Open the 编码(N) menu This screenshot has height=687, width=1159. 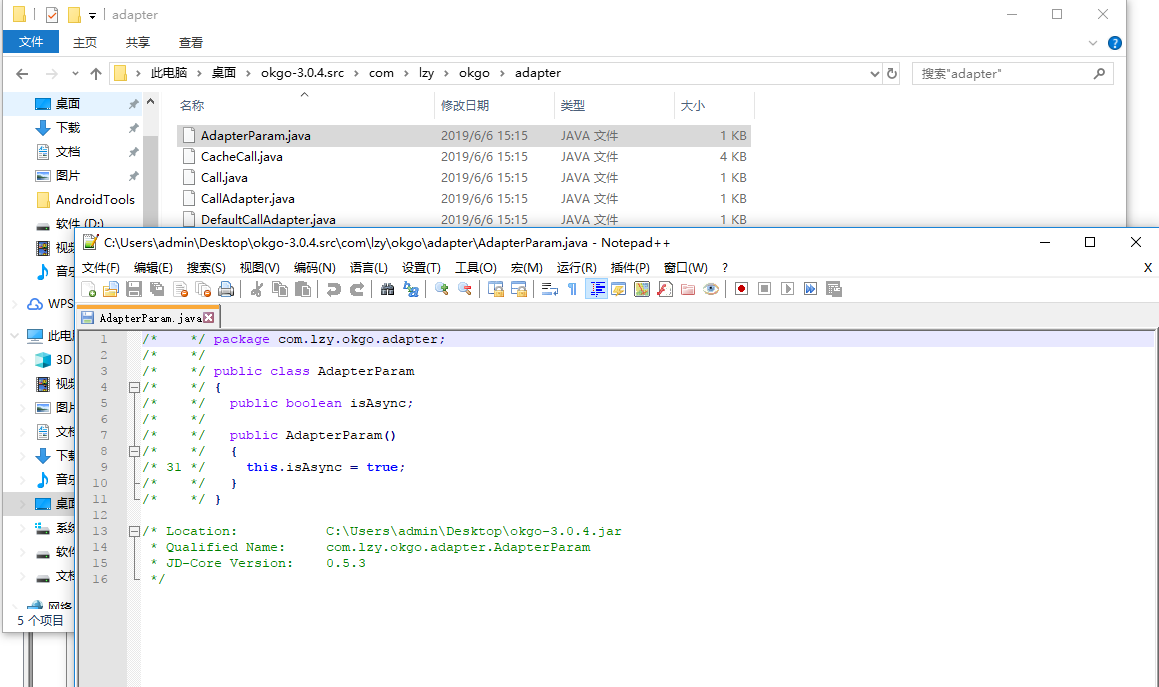(314, 268)
